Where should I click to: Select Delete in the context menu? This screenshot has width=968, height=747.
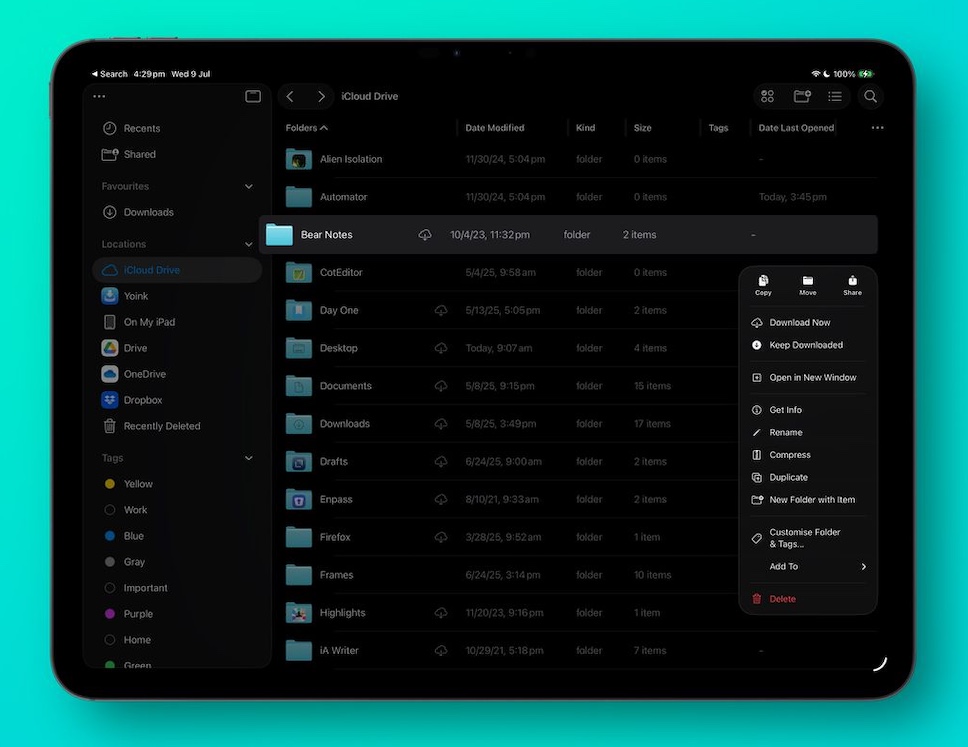coord(782,599)
